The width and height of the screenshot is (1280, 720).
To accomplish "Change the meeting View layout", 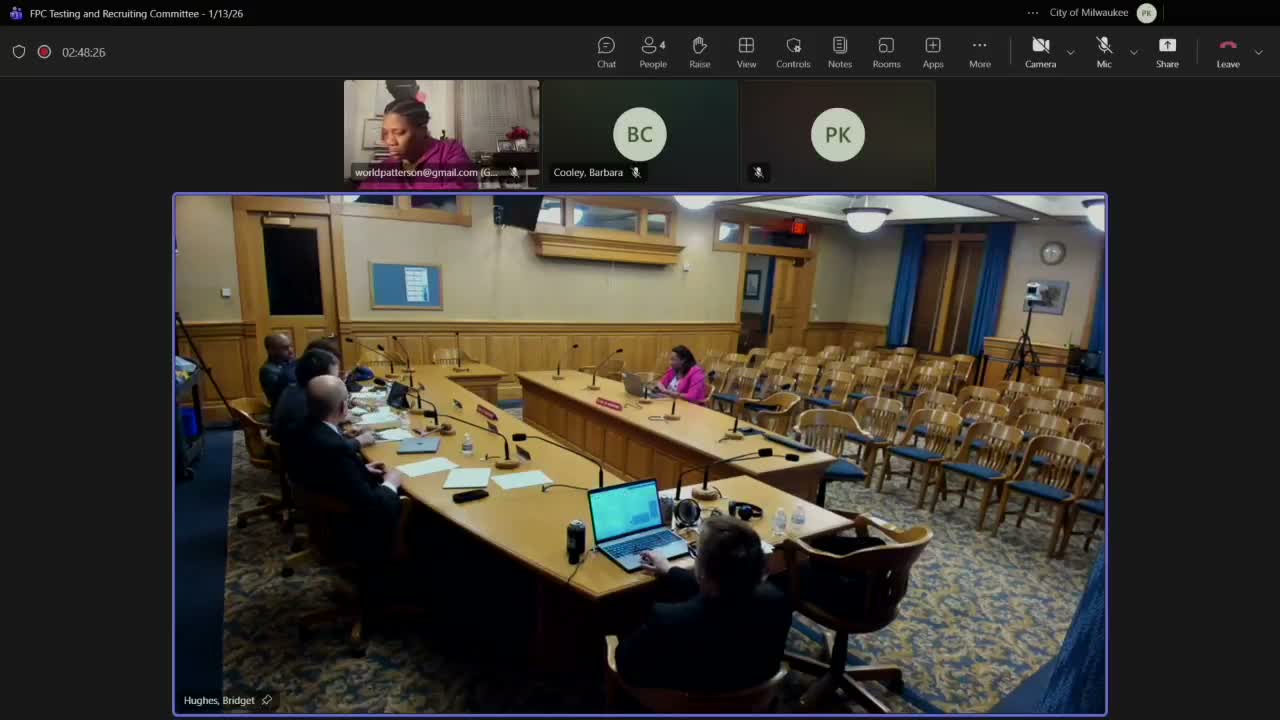I will 746,51.
